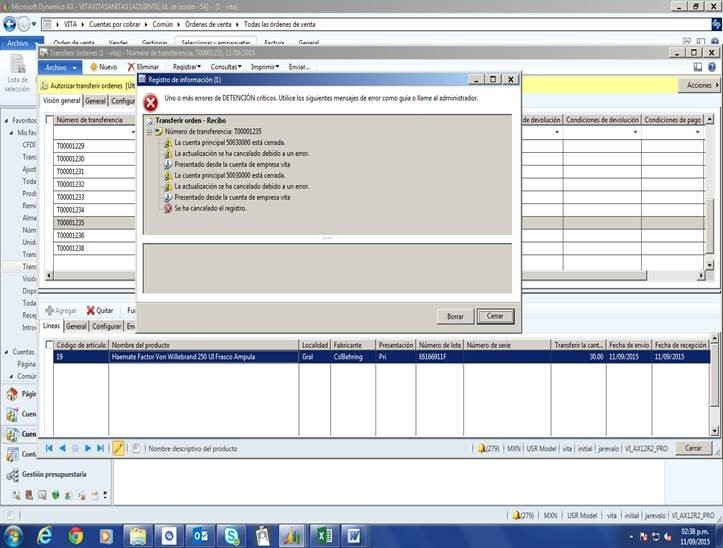The image size is (723, 548).
Task: Go to first record navigation arrow
Action: pyautogui.click(x=49, y=448)
